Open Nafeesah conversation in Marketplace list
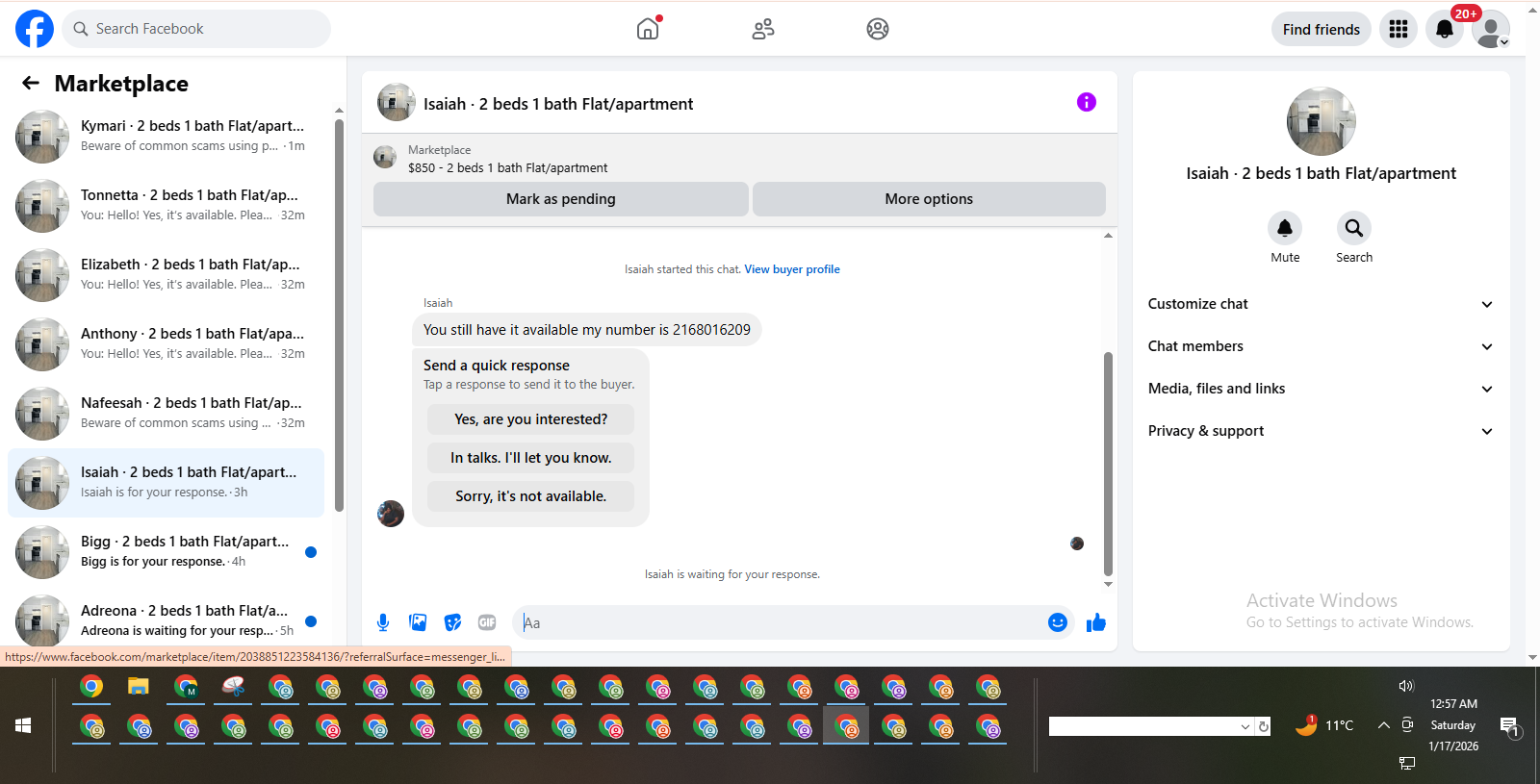This screenshot has height=784, width=1540. [x=166, y=414]
